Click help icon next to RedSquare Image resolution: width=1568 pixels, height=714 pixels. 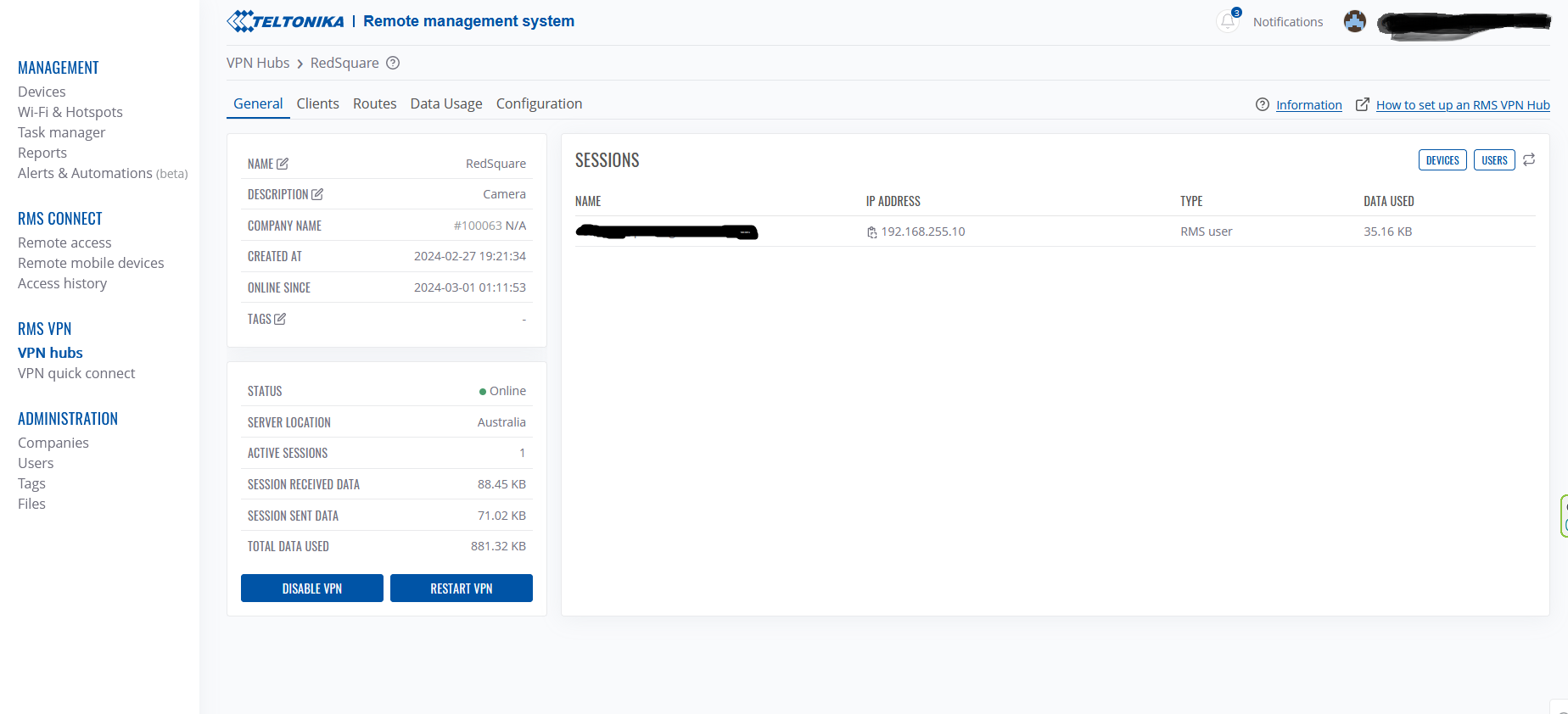coord(393,63)
